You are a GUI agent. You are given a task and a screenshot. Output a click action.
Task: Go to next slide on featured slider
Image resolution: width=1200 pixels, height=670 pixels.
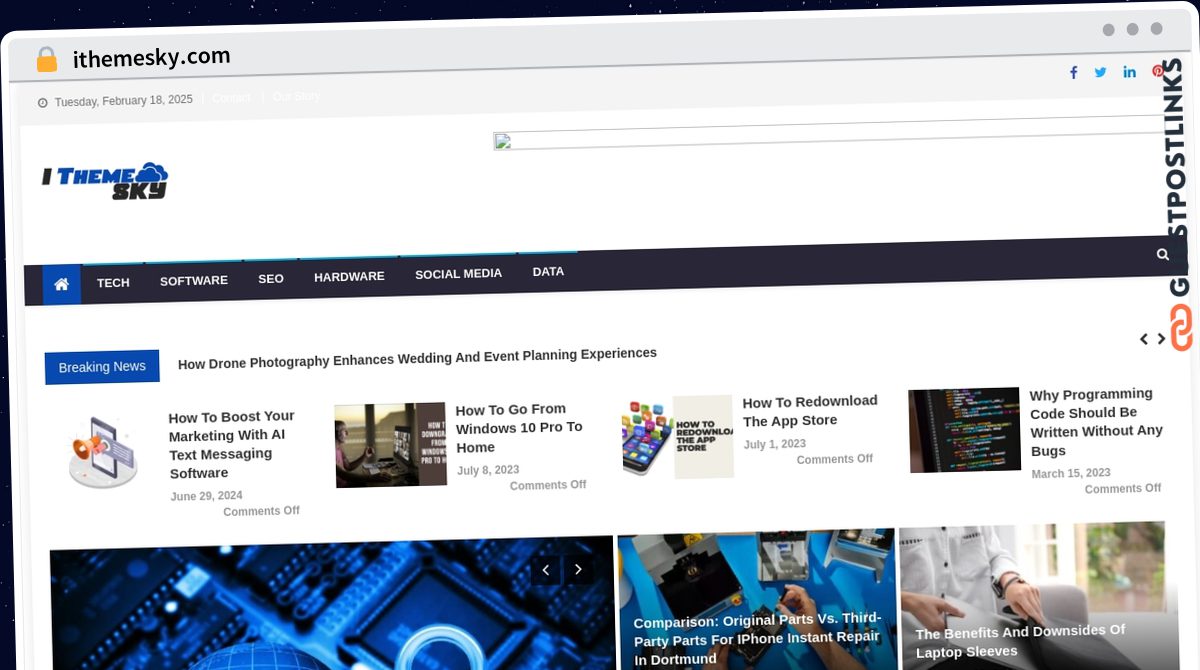tap(578, 570)
